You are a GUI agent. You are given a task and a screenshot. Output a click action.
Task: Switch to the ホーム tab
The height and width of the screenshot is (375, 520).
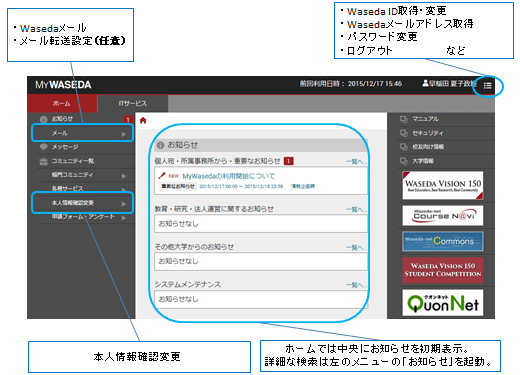[62, 103]
